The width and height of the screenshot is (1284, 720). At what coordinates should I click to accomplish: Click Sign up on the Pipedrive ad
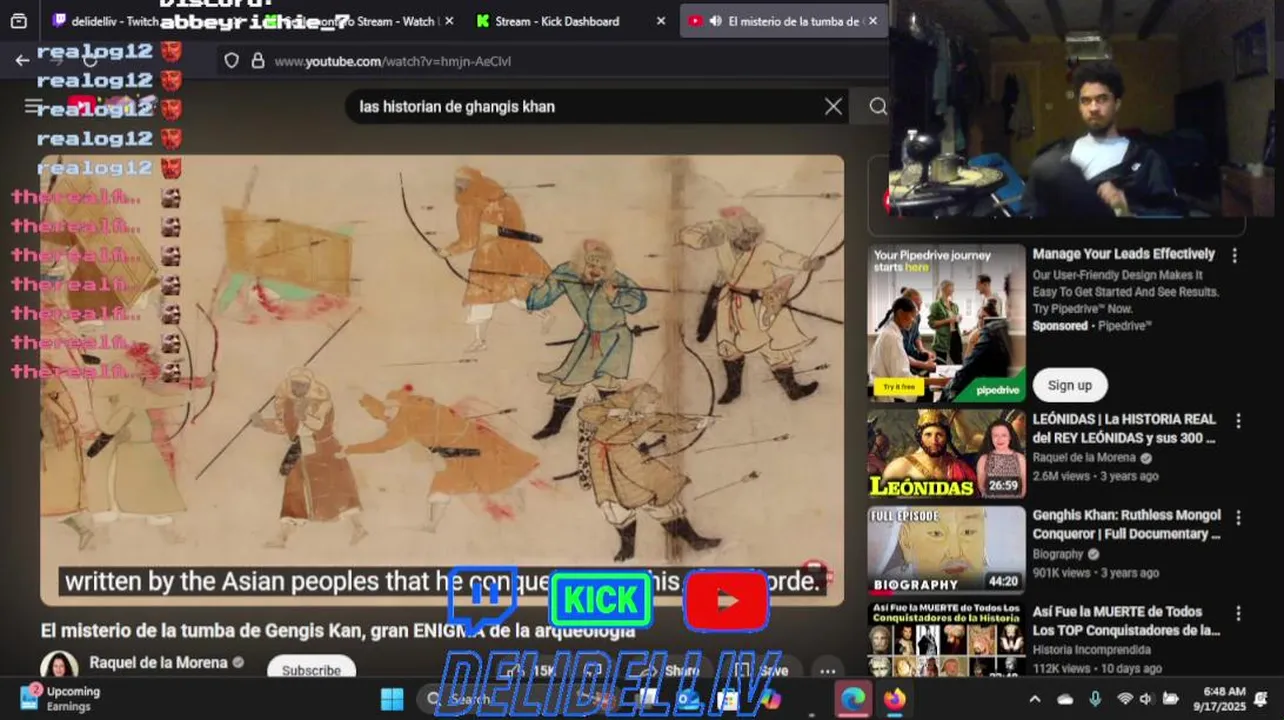click(1069, 385)
